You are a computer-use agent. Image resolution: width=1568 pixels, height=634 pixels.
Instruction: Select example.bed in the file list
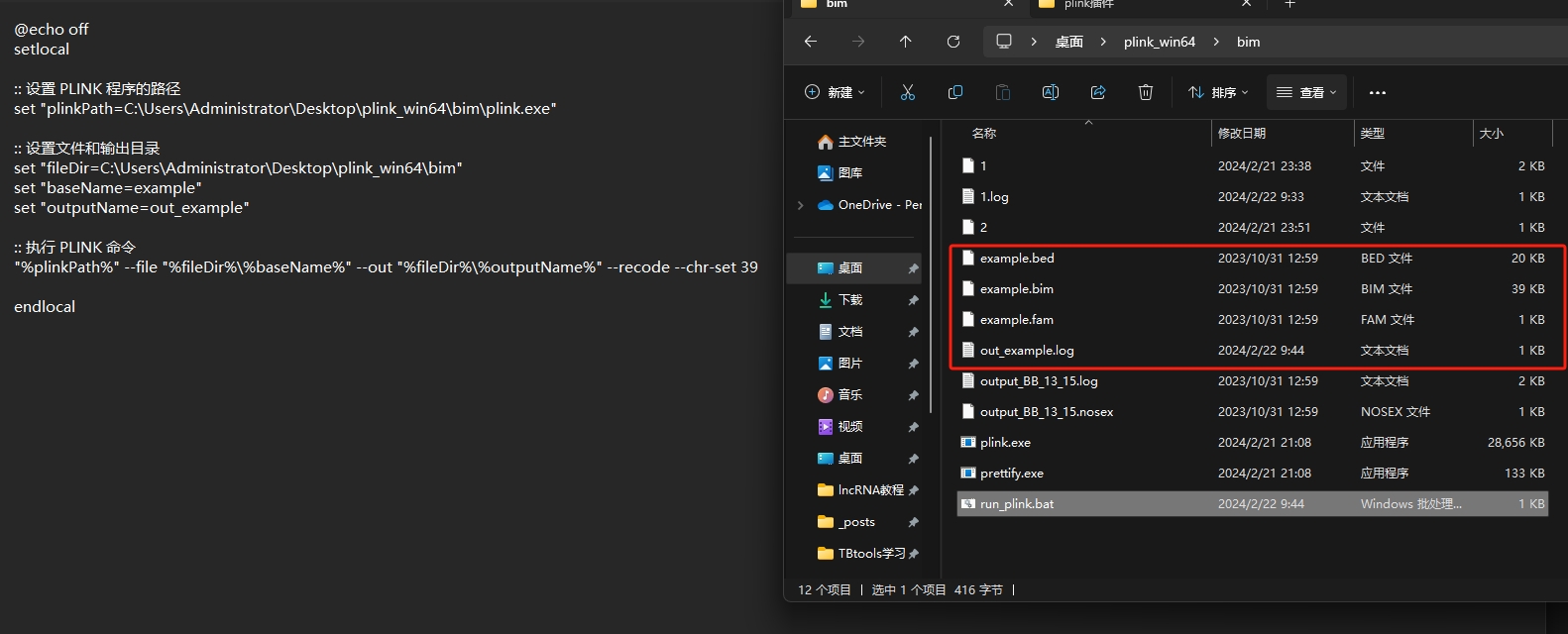1017,259
